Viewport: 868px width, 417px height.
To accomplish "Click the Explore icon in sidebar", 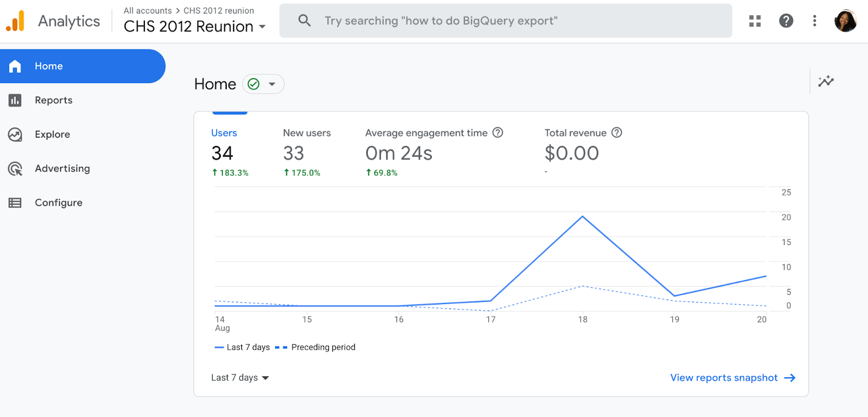I will (x=15, y=135).
